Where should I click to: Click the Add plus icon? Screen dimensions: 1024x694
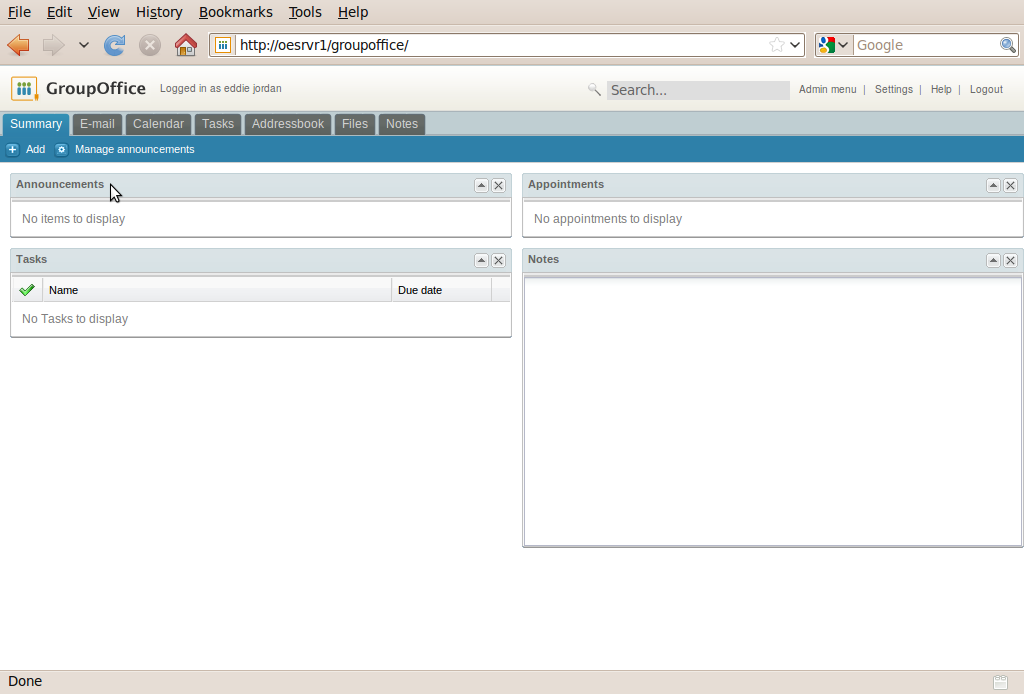[12, 150]
